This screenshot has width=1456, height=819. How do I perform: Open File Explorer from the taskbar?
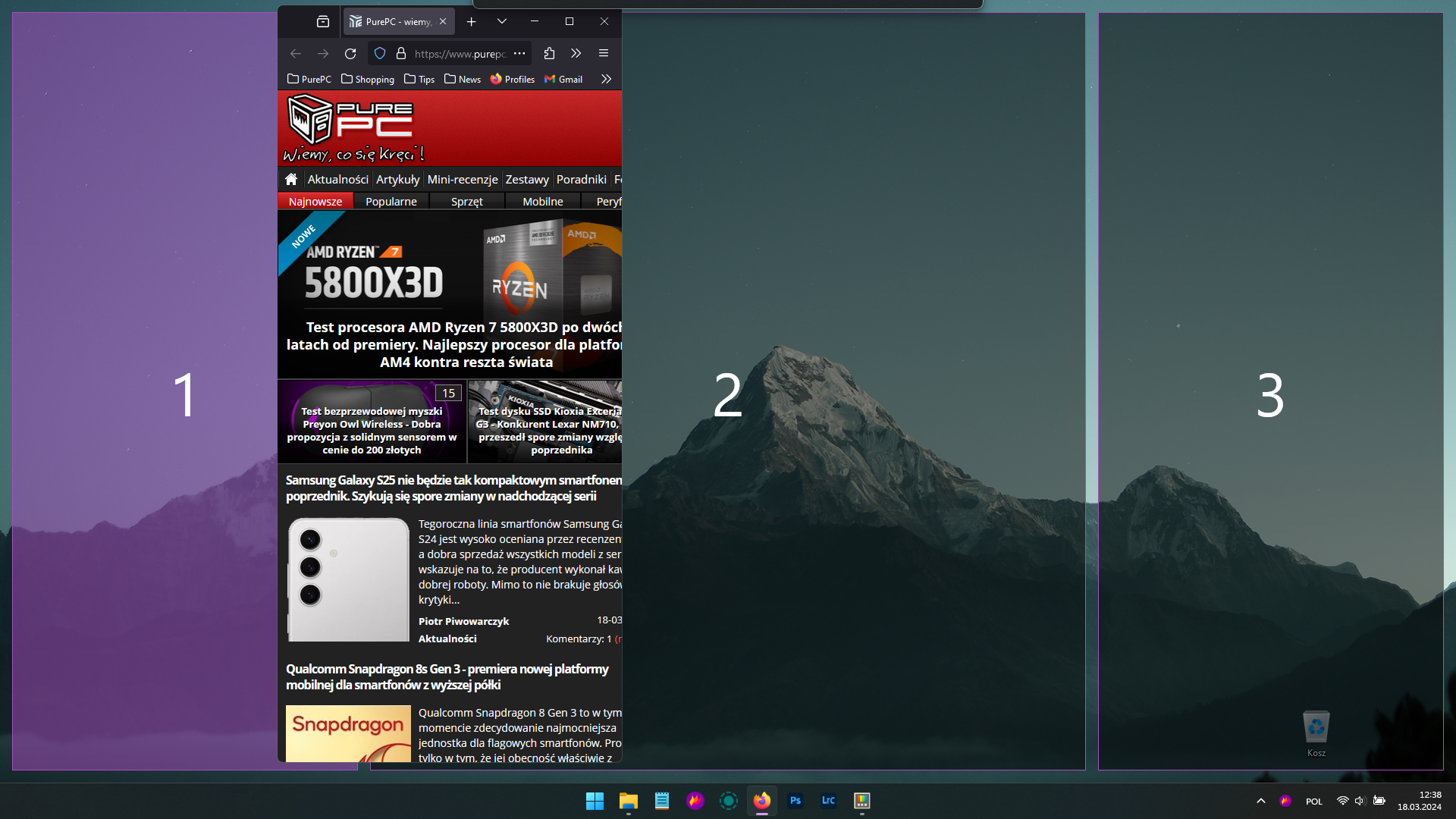pos(627,801)
